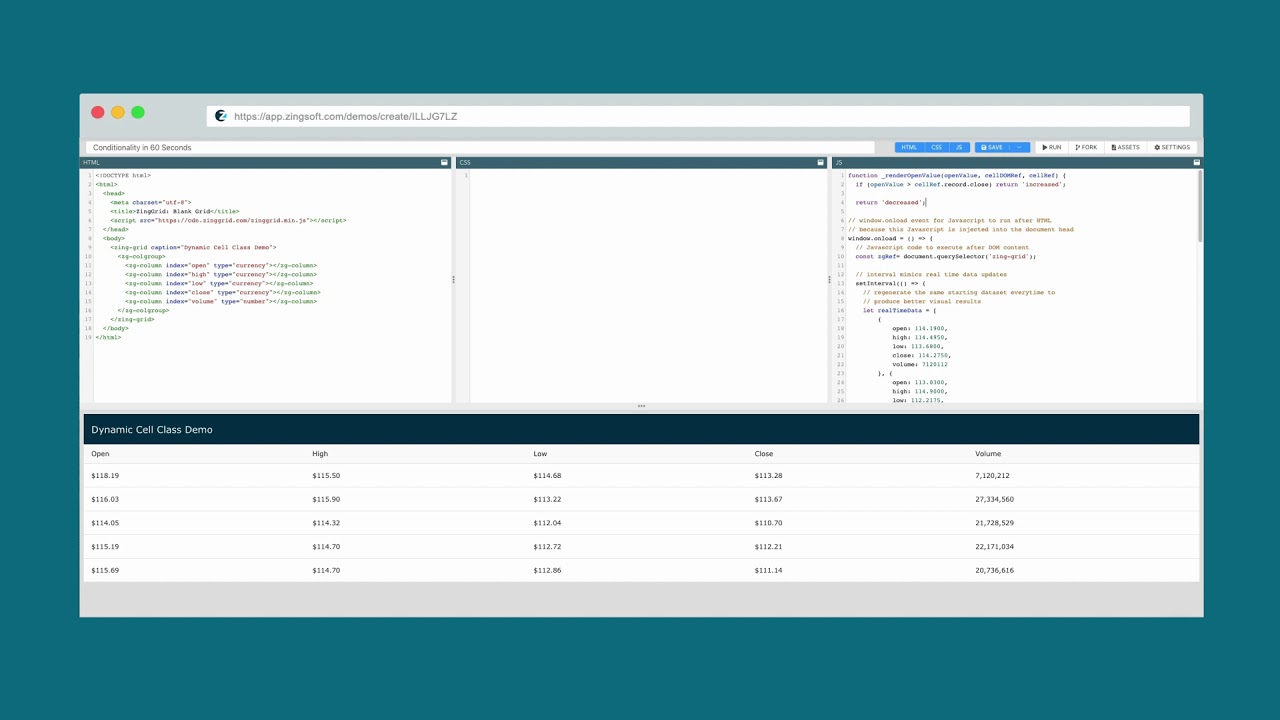Click the green maximize window button
Image resolution: width=1280 pixels, height=720 pixels.
[138, 112]
